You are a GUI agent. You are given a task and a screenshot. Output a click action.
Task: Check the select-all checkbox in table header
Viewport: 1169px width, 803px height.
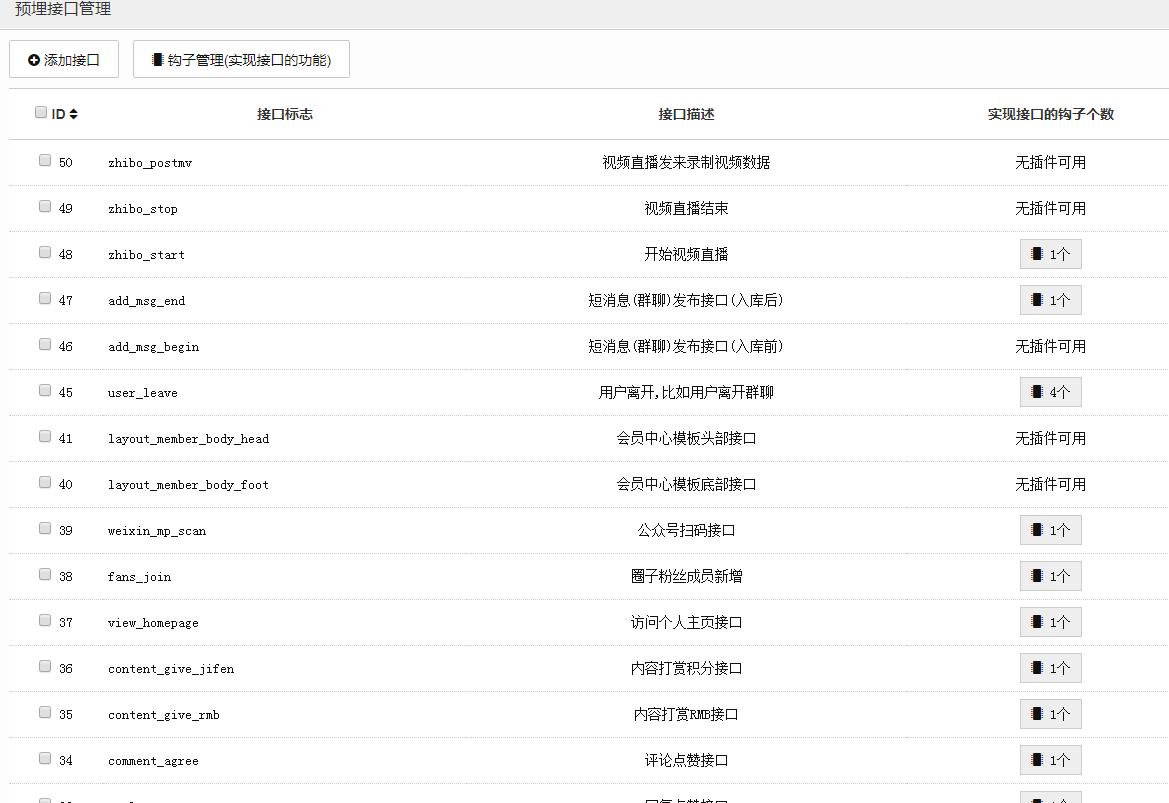coord(41,113)
